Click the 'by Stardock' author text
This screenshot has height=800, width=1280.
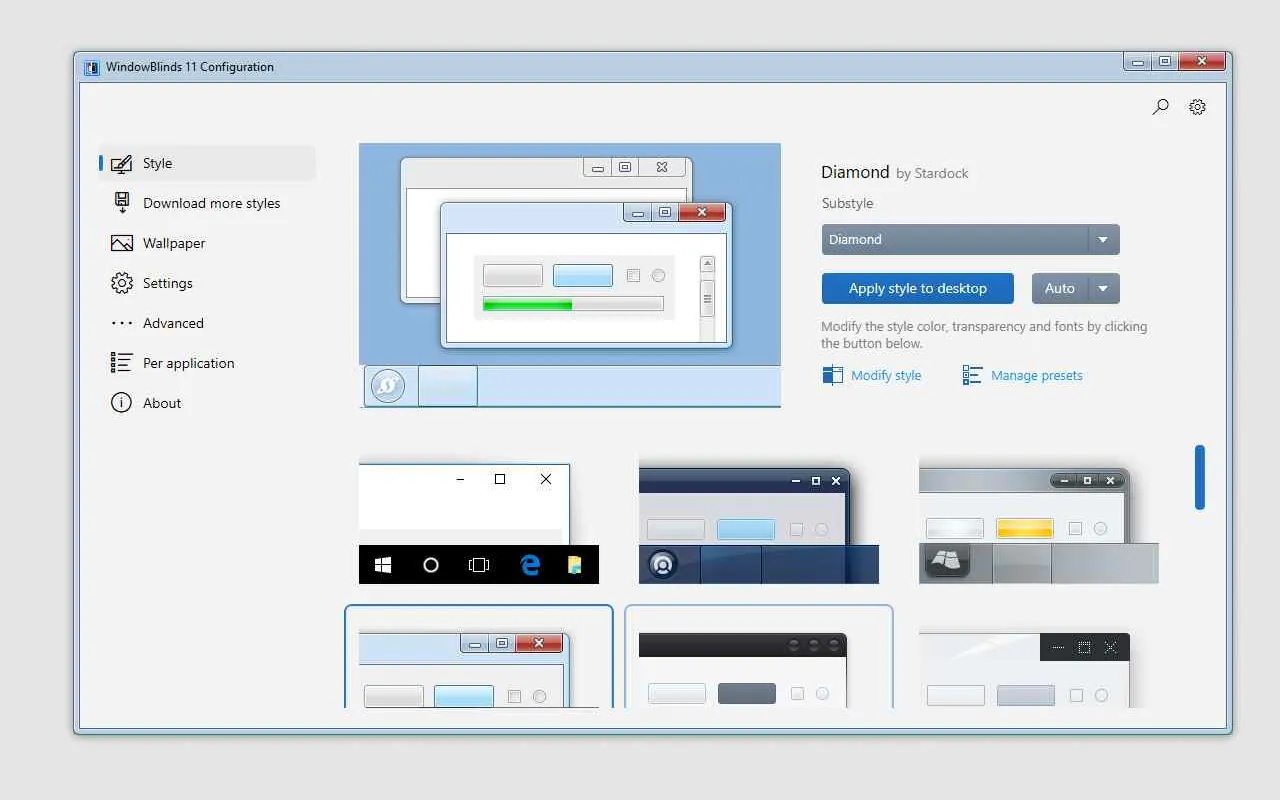coord(932,173)
